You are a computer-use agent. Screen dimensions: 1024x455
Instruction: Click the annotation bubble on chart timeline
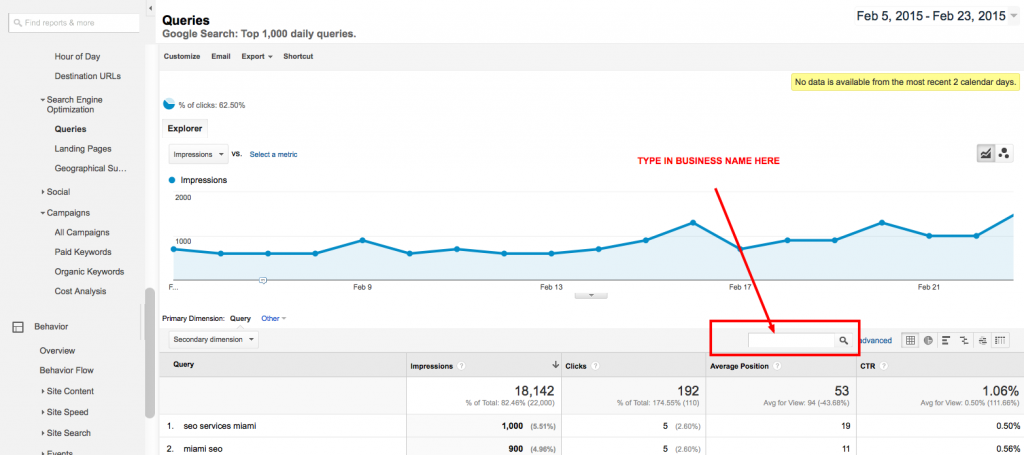263,280
